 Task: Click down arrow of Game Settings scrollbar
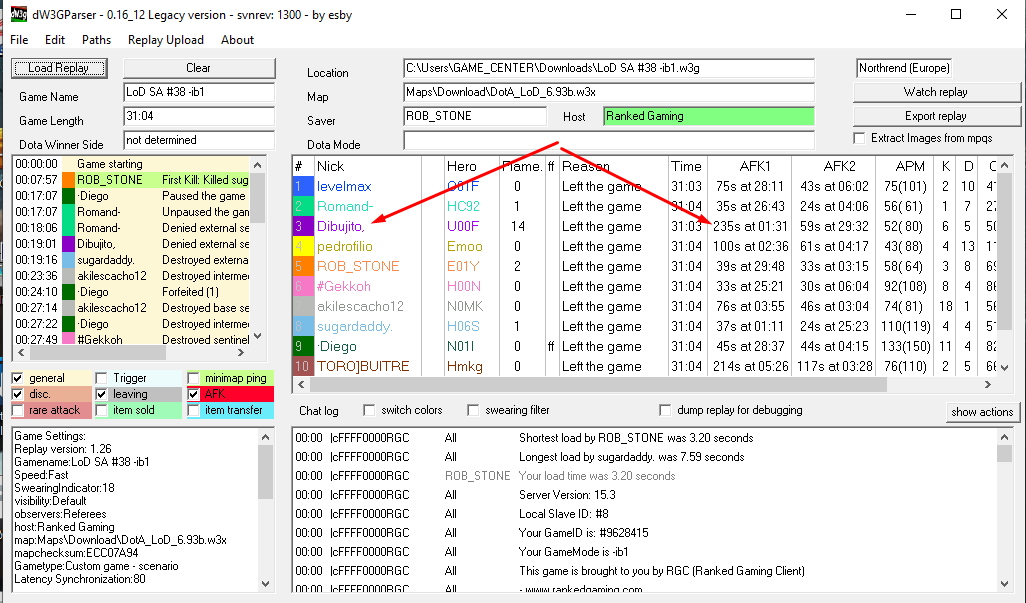coord(265,583)
